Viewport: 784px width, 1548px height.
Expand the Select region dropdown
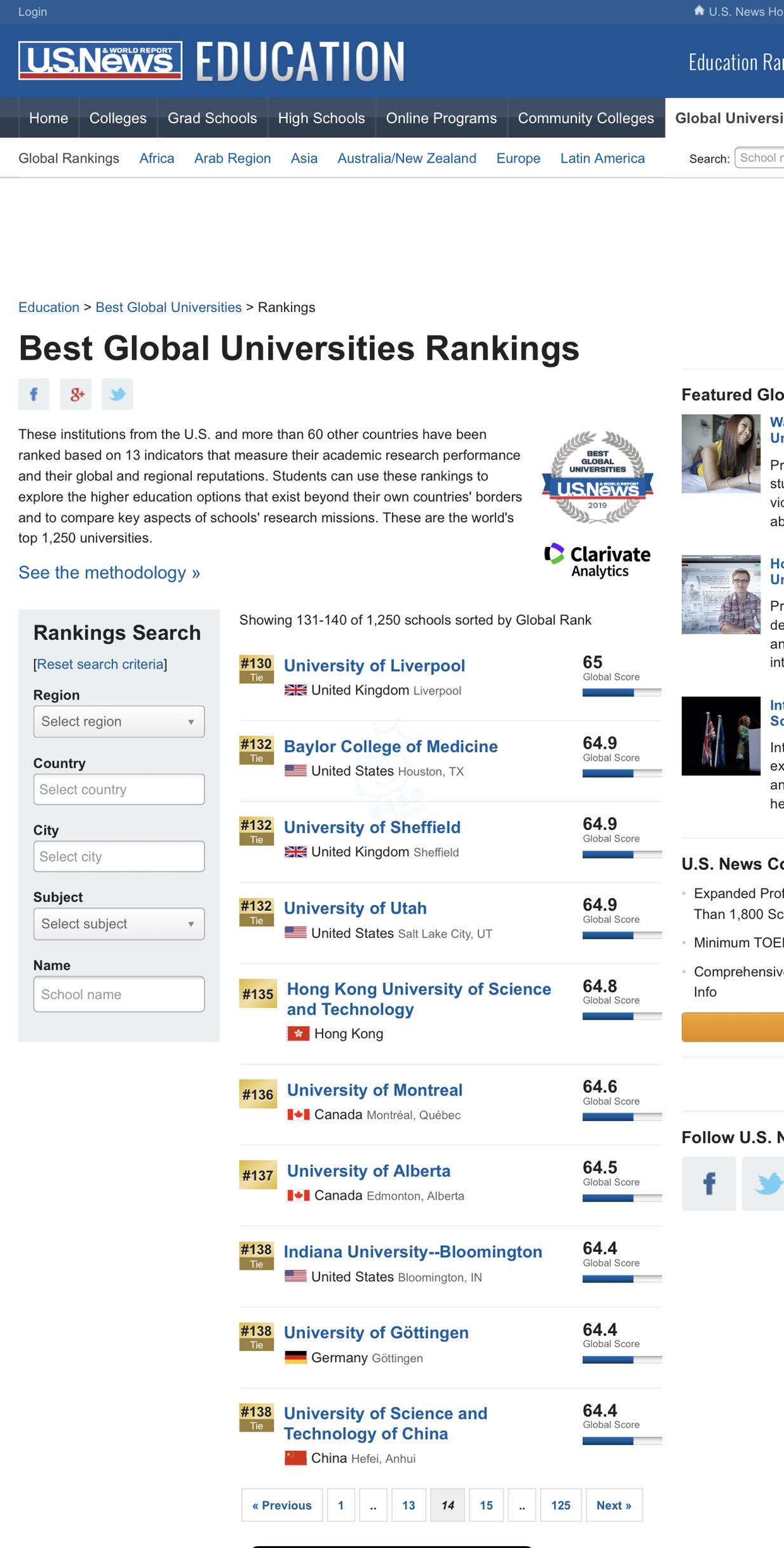pyautogui.click(x=119, y=721)
